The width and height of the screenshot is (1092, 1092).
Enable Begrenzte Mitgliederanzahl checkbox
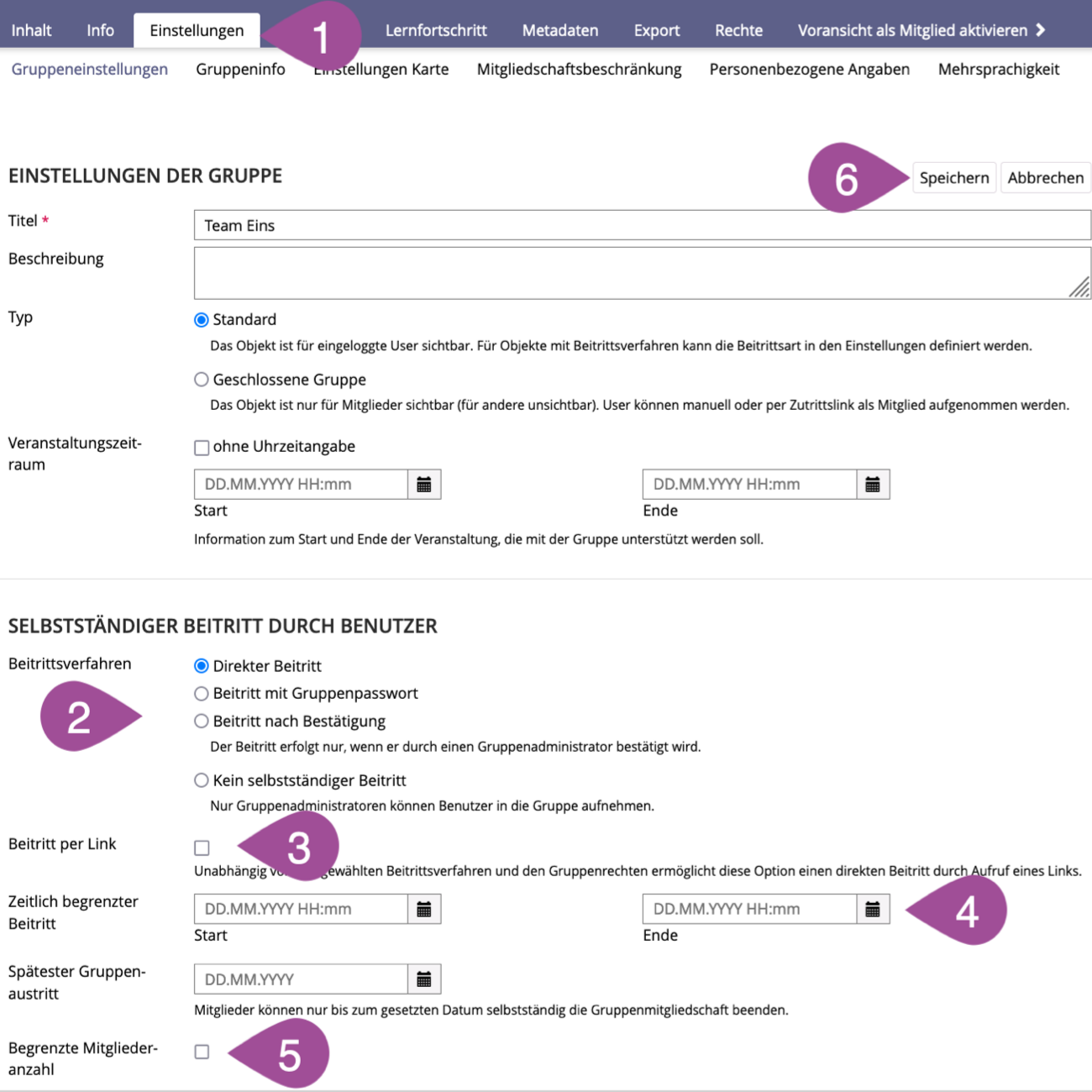[x=202, y=1052]
